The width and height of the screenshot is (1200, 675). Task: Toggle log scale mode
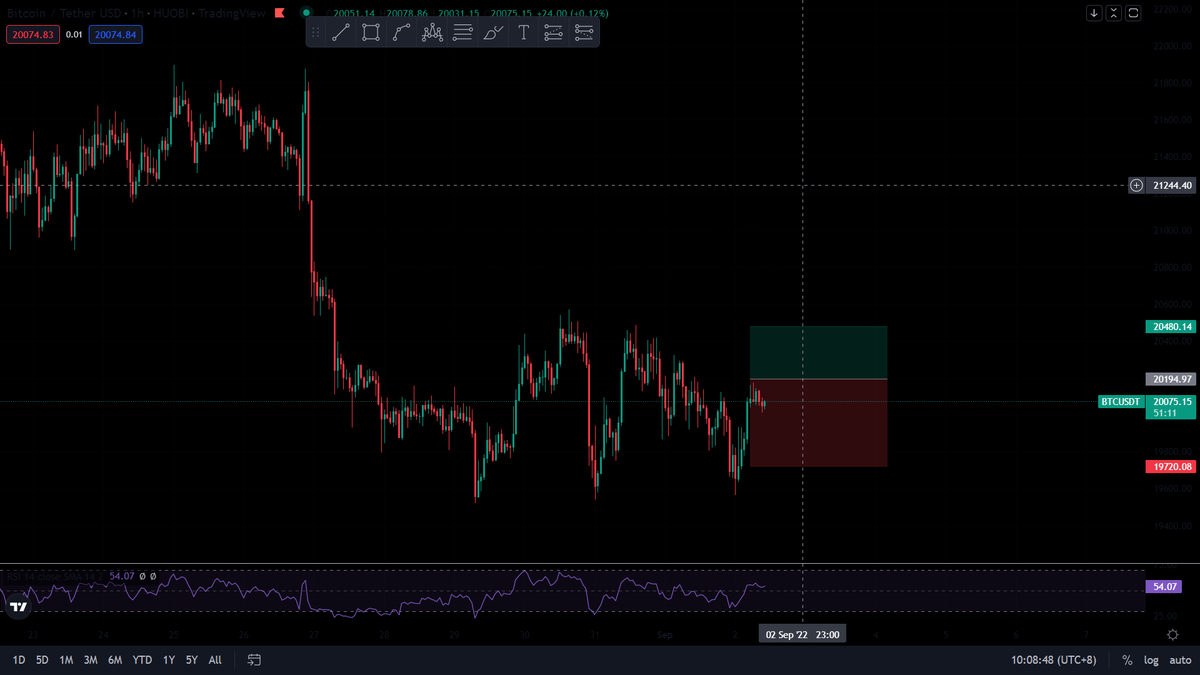pos(1151,660)
